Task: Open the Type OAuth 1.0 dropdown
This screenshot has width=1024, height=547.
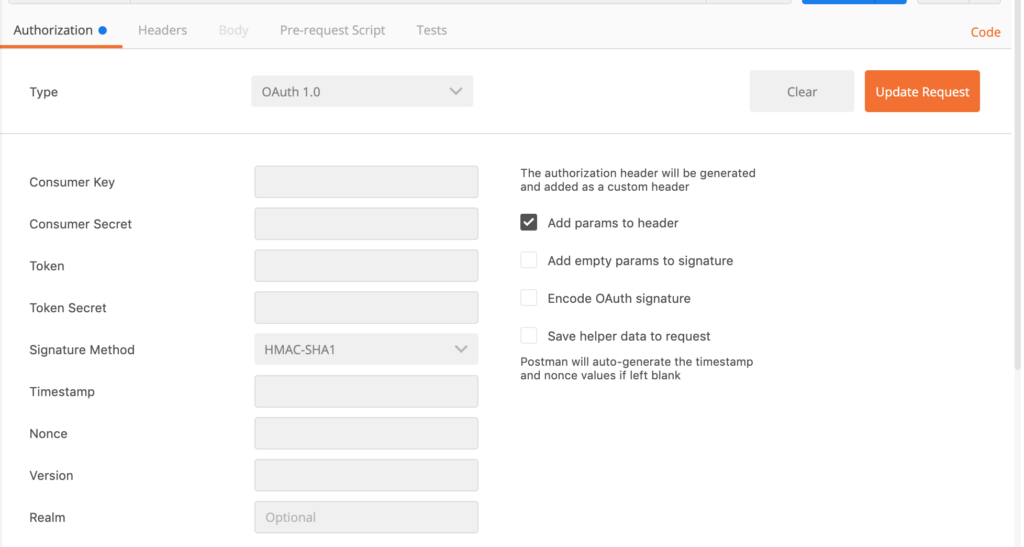Action: pos(362,91)
